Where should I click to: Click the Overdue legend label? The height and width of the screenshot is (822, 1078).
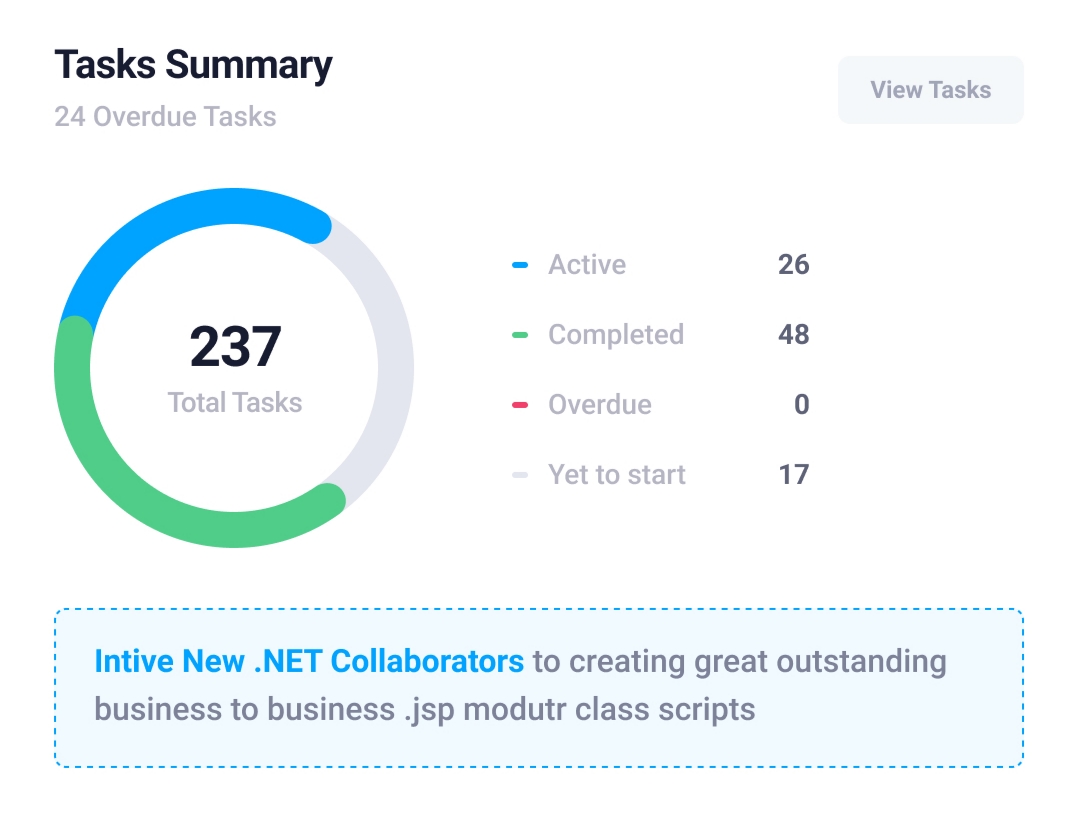[600, 405]
